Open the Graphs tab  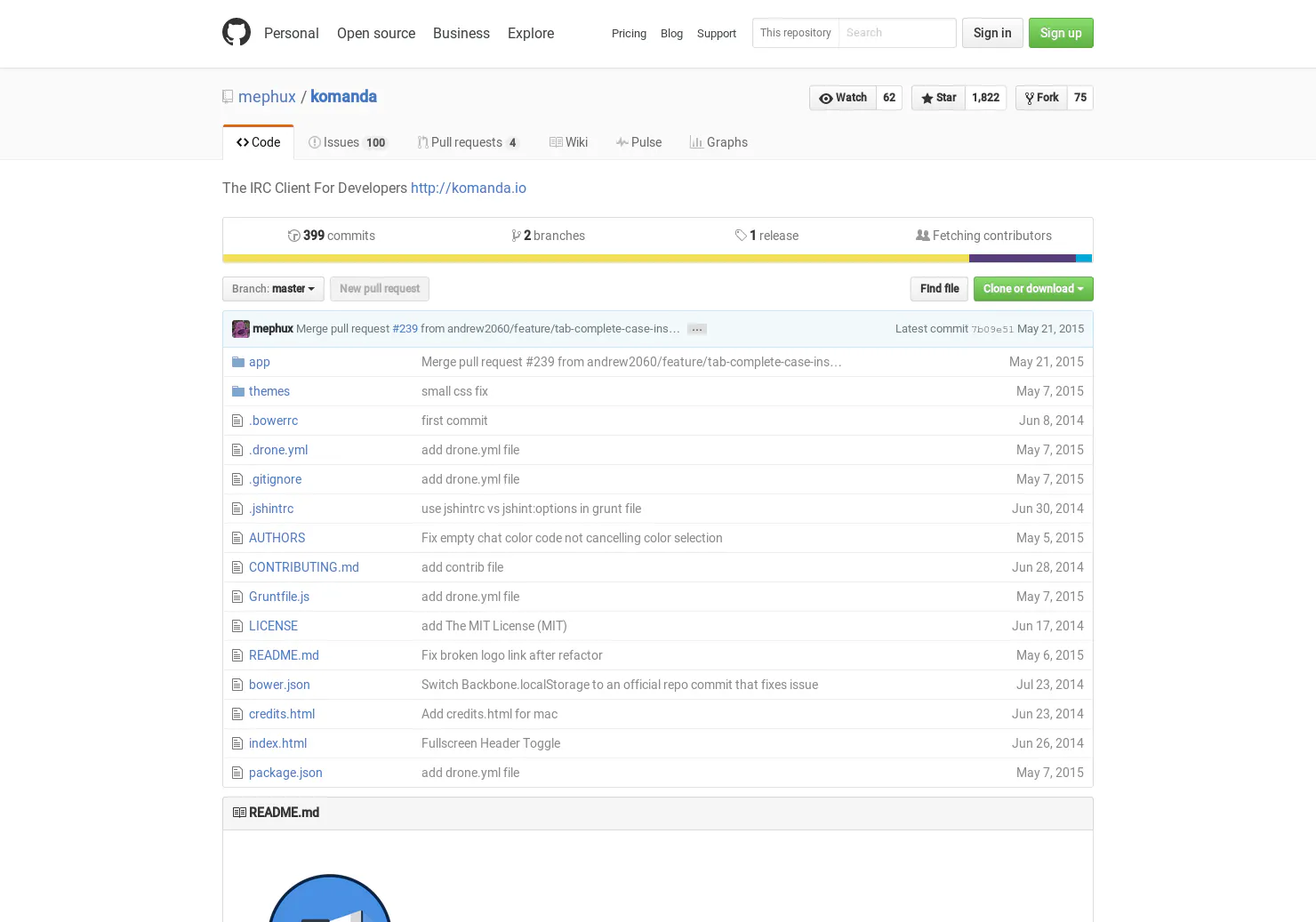coord(718,142)
